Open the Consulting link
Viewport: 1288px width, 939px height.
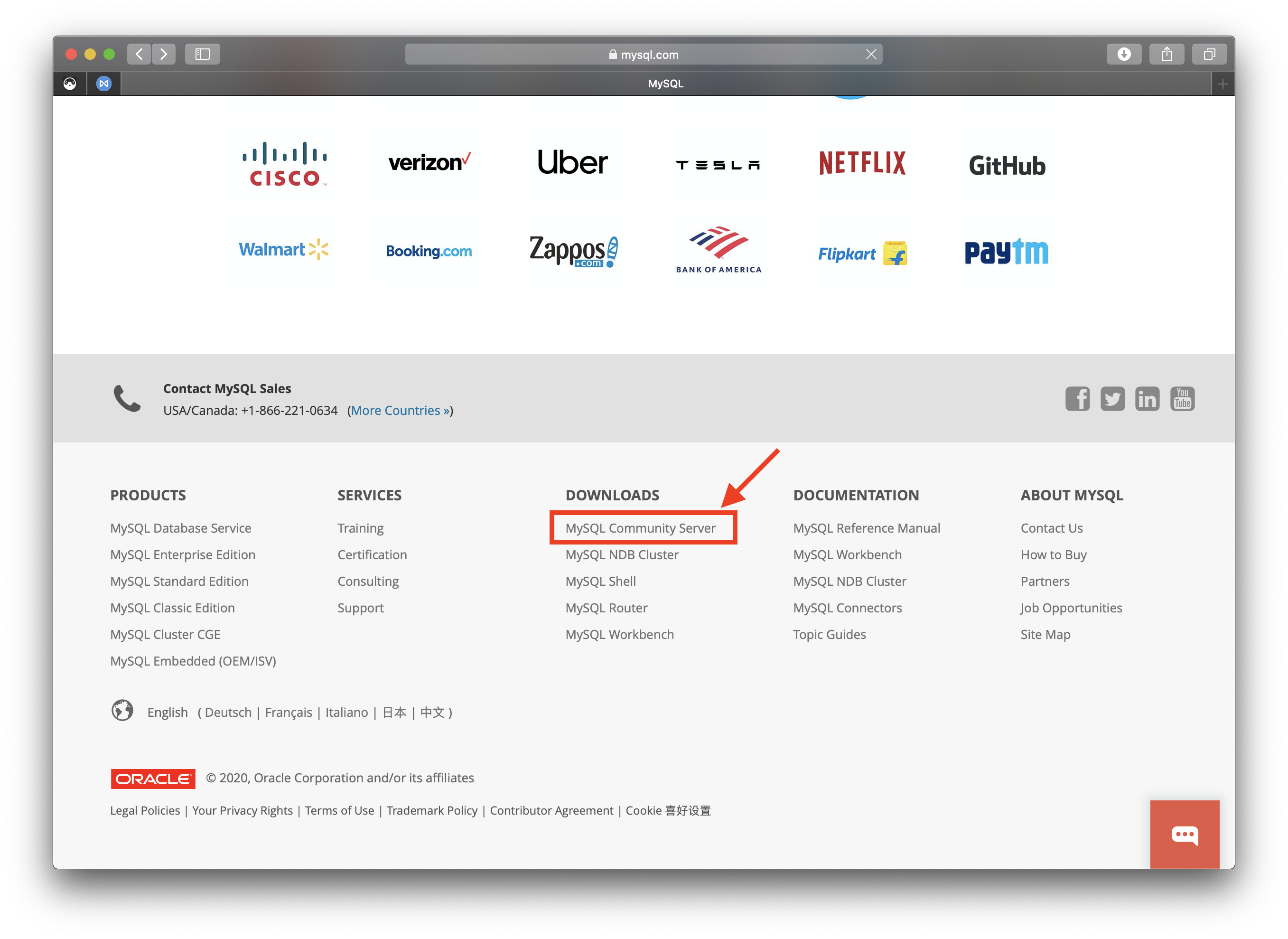pos(368,581)
